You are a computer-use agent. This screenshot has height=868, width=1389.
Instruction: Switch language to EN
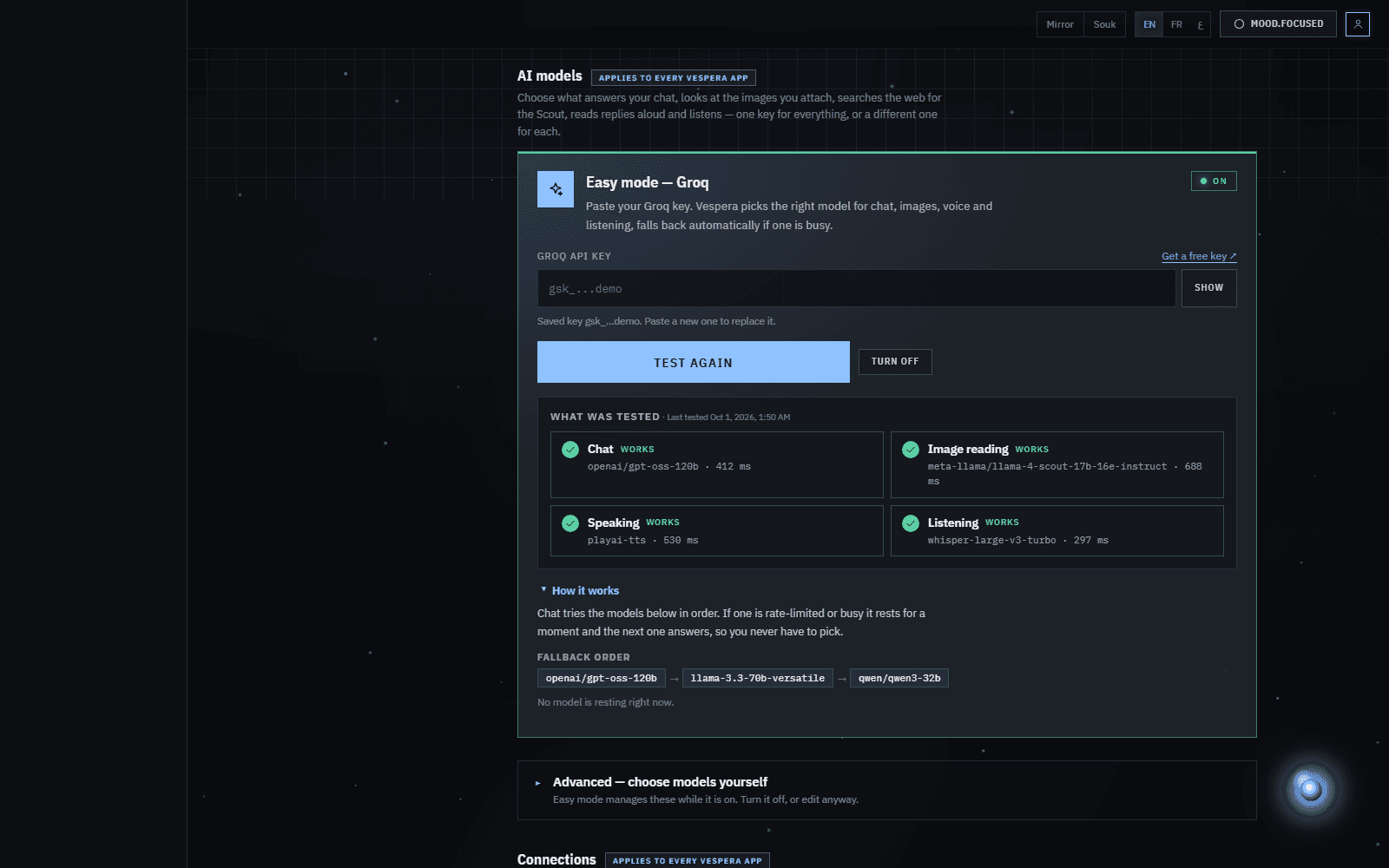[x=1149, y=24]
